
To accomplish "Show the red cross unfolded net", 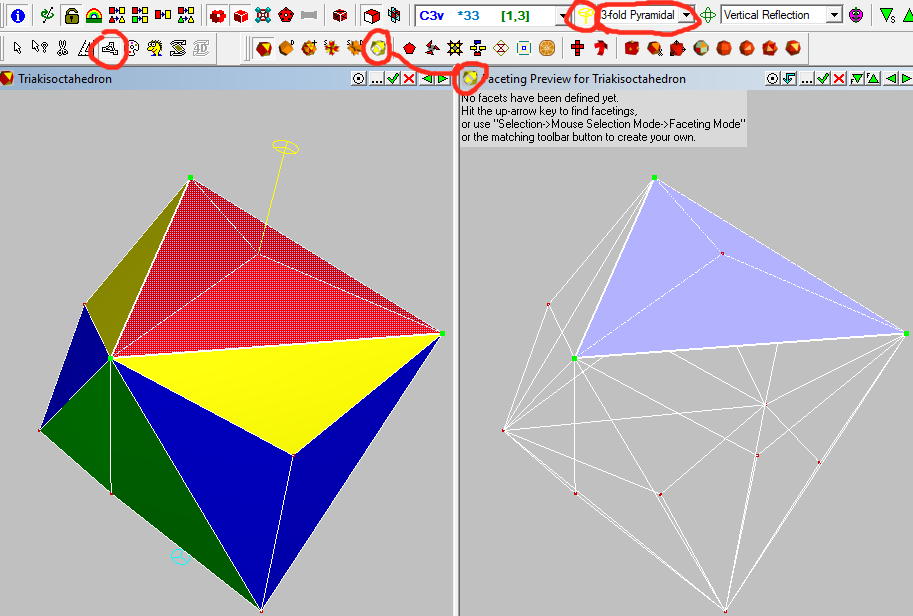I will coord(577,48).
